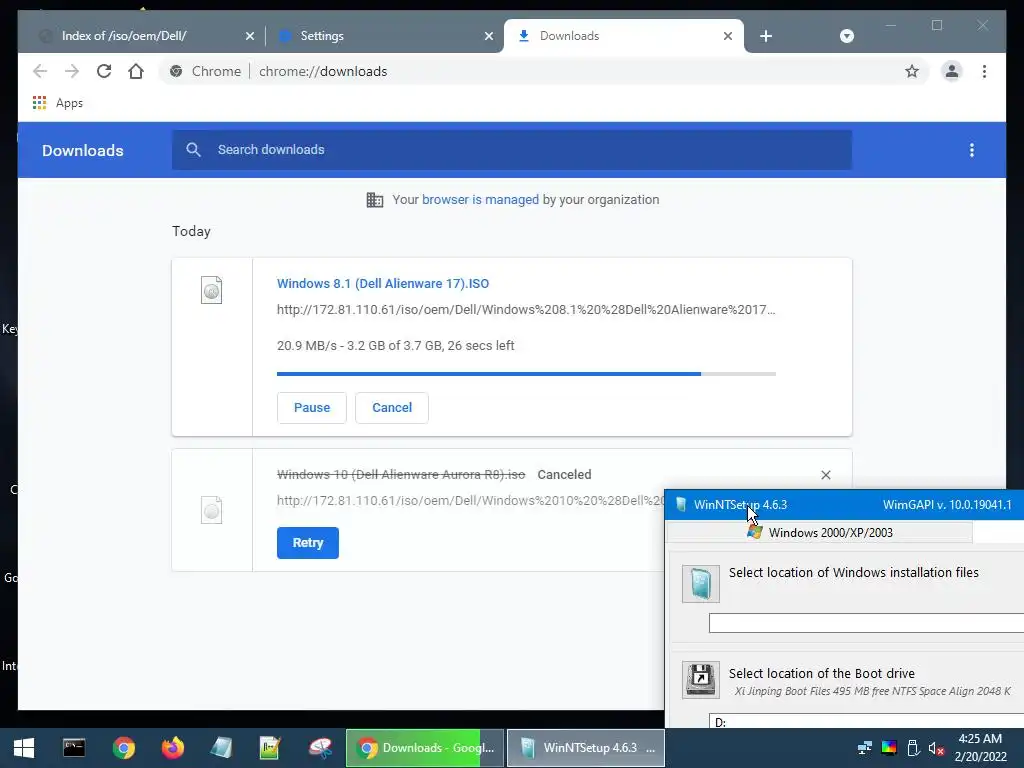This screenshot has height=768, width=1024.
Task: Click the WinNTSetup title bar app icon
Action: pyautogui.click(x=680, y=505)
